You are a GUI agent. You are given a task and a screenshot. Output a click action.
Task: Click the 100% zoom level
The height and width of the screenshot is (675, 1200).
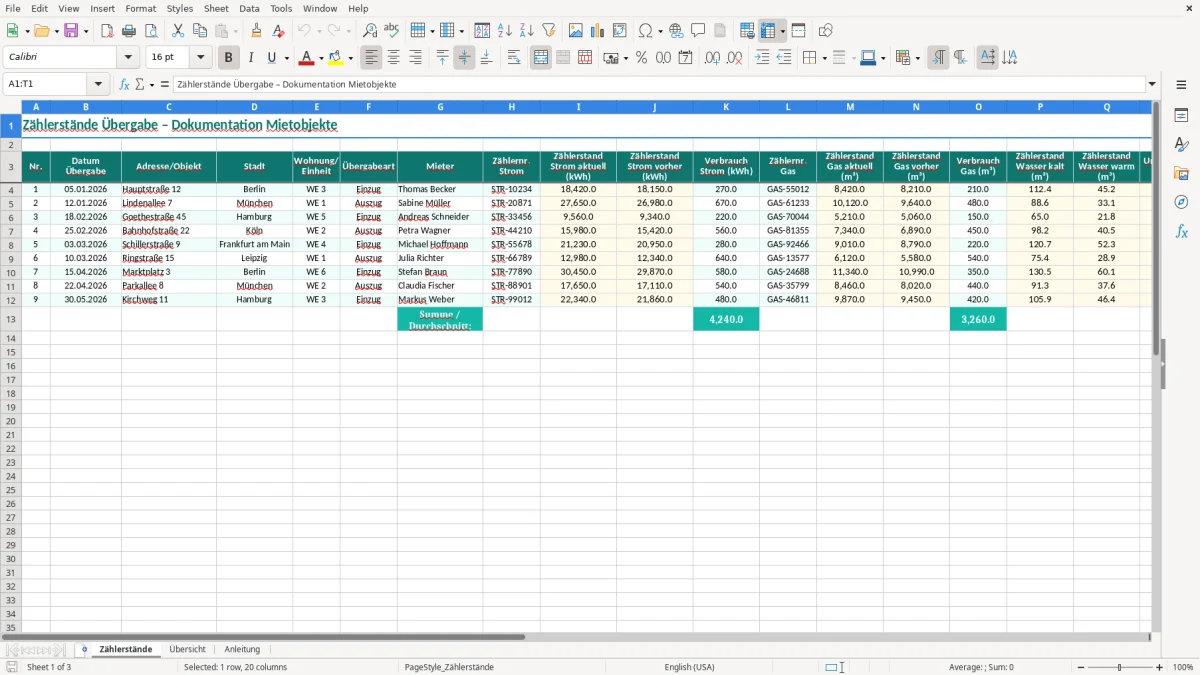point(1183,667)
